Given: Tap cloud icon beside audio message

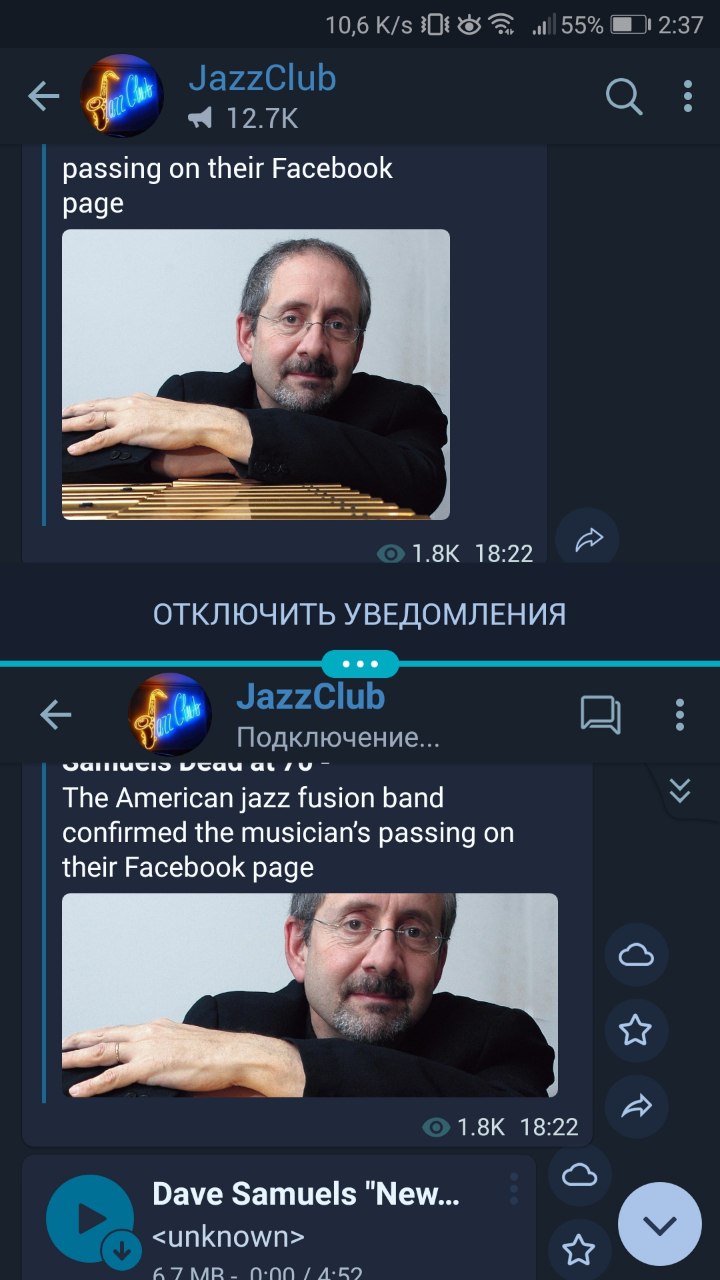Looking at the screenshot, I should point(579,1175).
